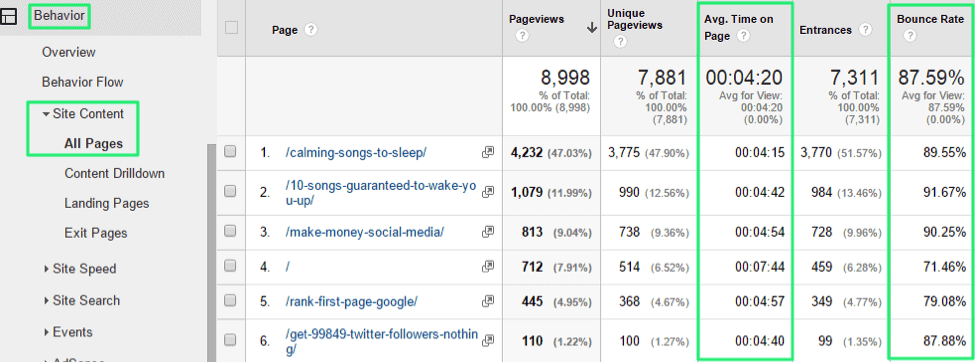Open help icon under Bounce Rate header
This screenshot has width=975, height=363.
tap(910, 36)
